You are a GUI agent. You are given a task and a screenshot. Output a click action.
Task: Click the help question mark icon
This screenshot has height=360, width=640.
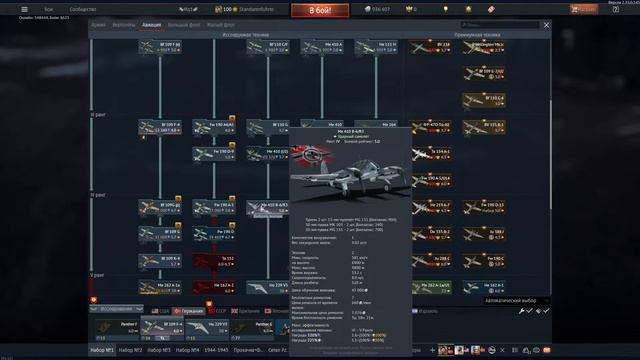(616, 9)
